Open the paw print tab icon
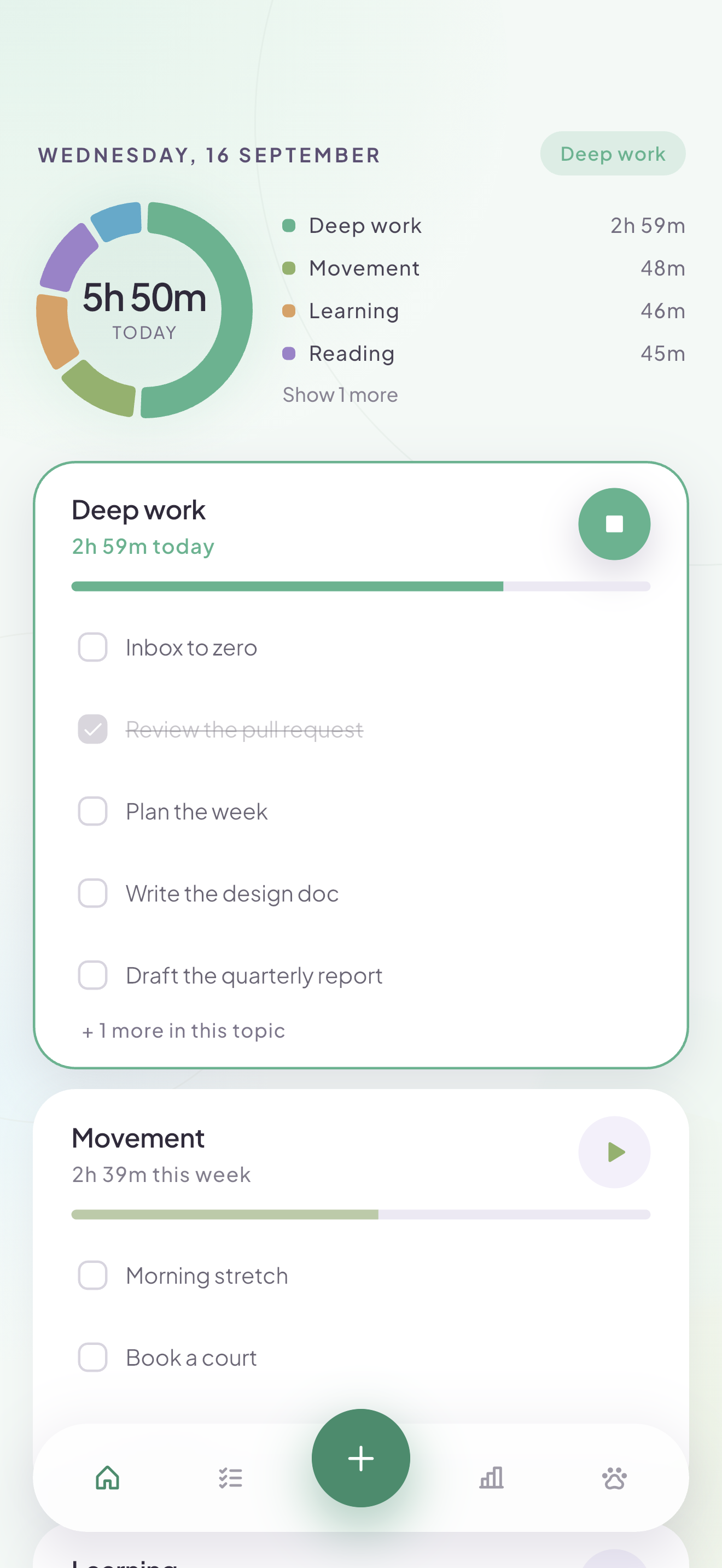Viewport: 722px width, 1568px height. (x=614, y=1478)
